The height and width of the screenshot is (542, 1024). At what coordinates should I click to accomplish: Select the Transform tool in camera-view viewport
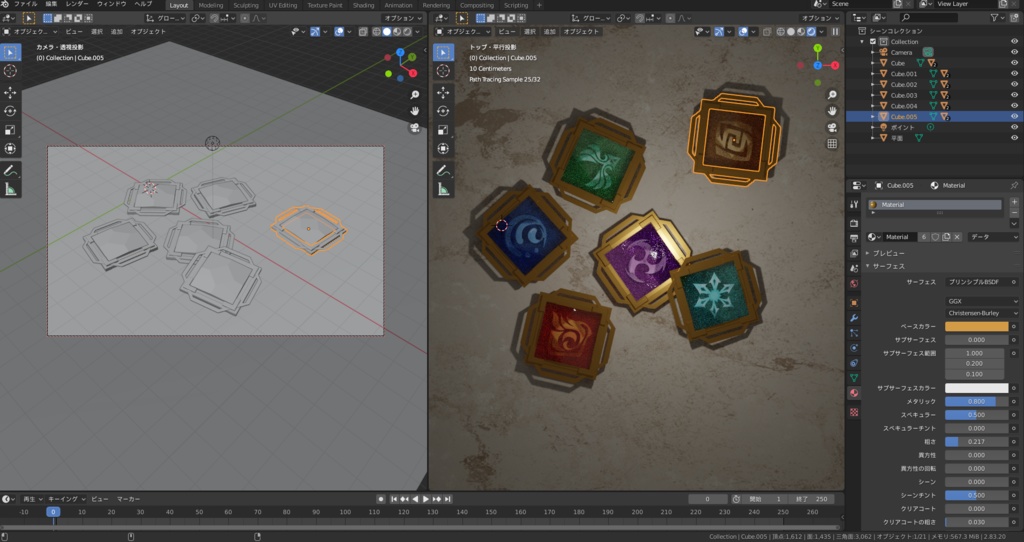point(10,149)
